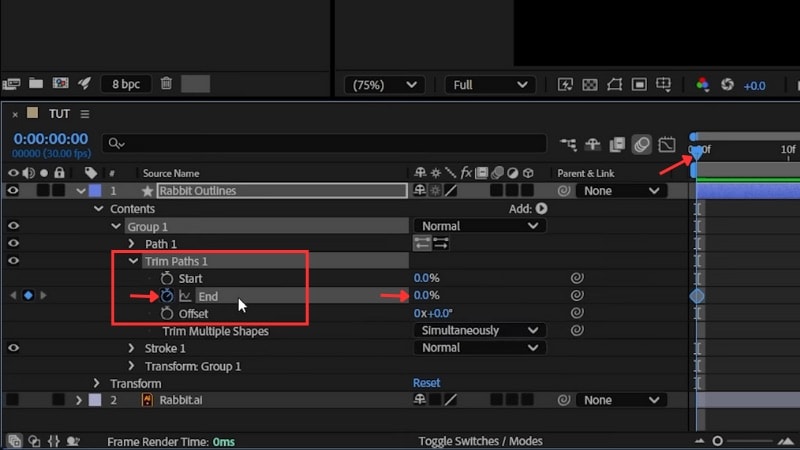This screenshot has height=450, width=800.
Task: Open Stroke 1 Normal blend dropdown
Action: pos(480,347)
